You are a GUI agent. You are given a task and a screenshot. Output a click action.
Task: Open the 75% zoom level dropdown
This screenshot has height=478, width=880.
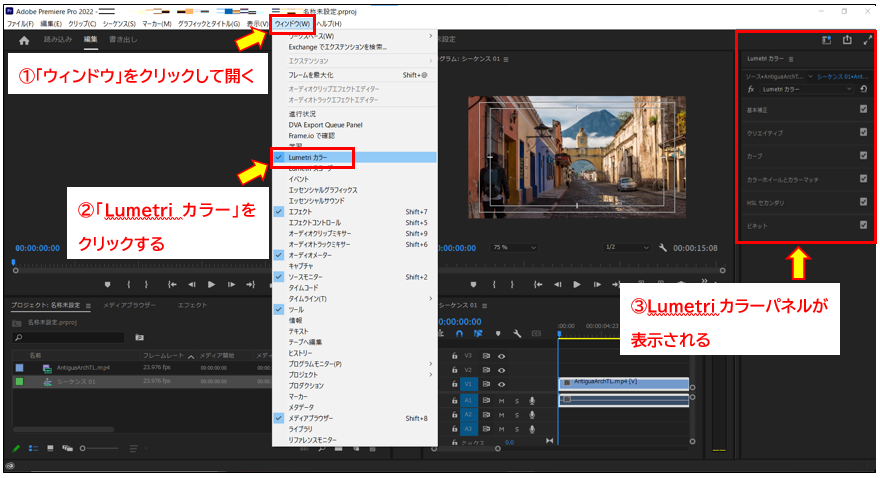pos(514,247)
